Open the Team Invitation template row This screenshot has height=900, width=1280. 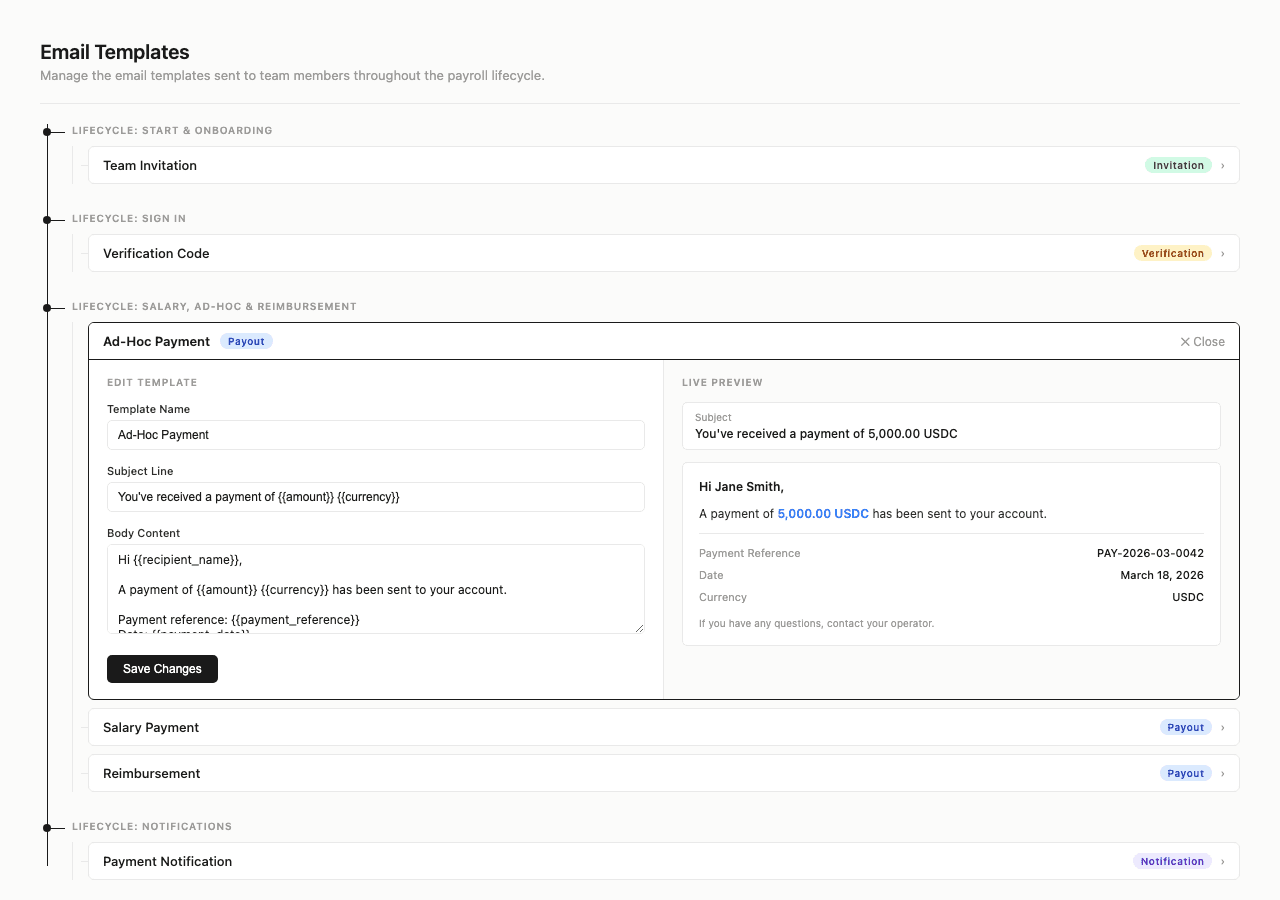[x=600, y=166]
